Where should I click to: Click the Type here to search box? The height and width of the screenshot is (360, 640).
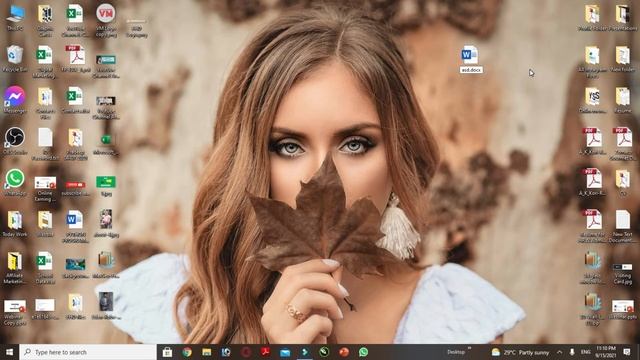coord(87,352)
